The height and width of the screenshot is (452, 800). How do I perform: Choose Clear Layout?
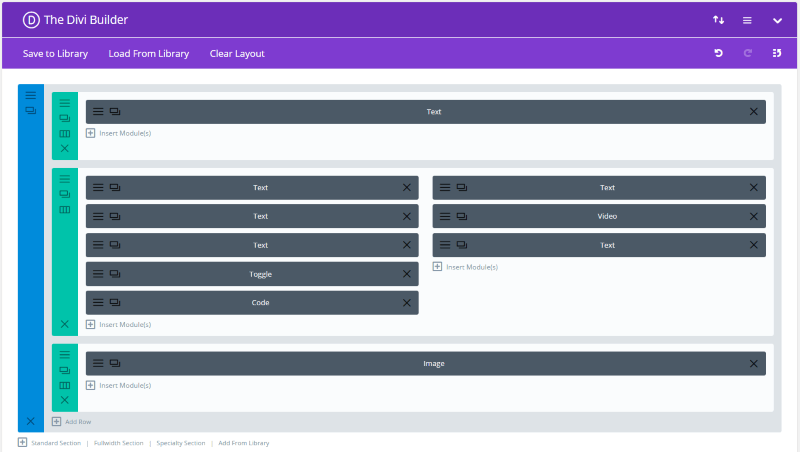point(237,53)
